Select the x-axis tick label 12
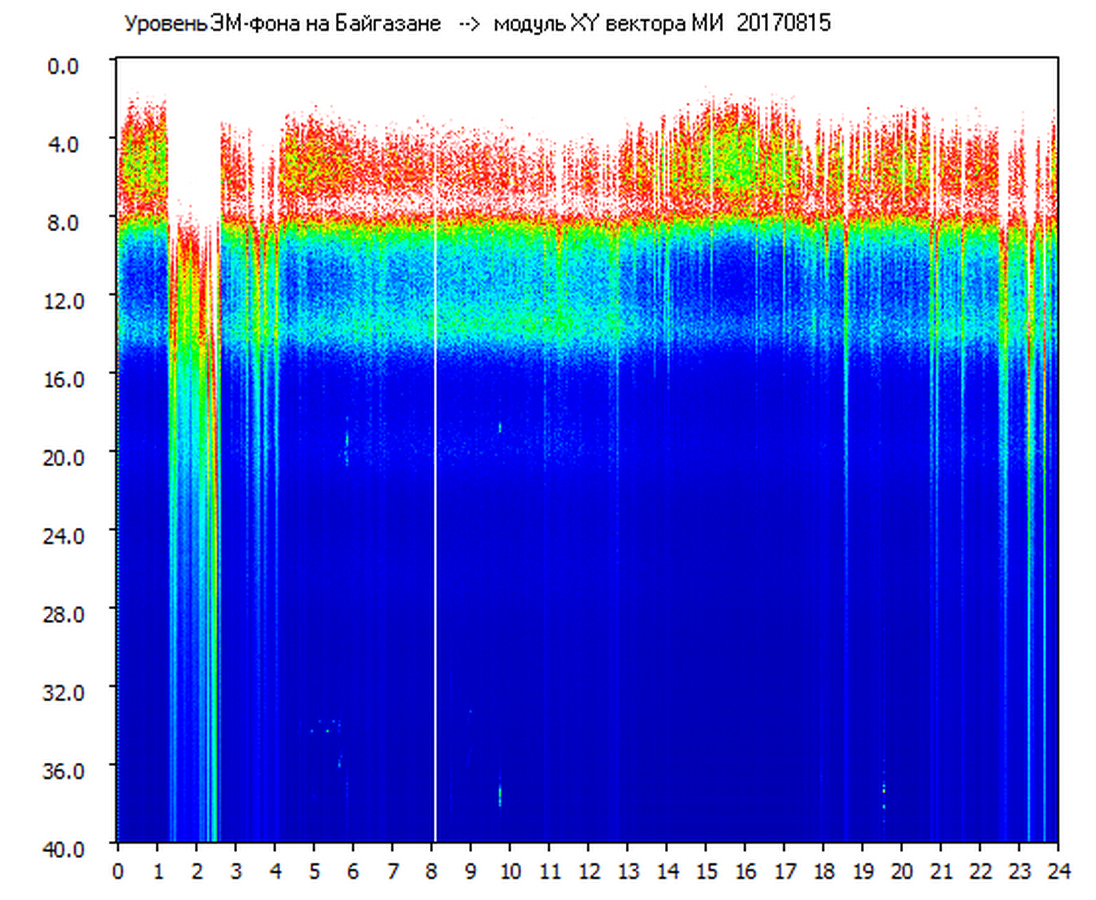1096x900 pixels. click(x=588, y=870)
